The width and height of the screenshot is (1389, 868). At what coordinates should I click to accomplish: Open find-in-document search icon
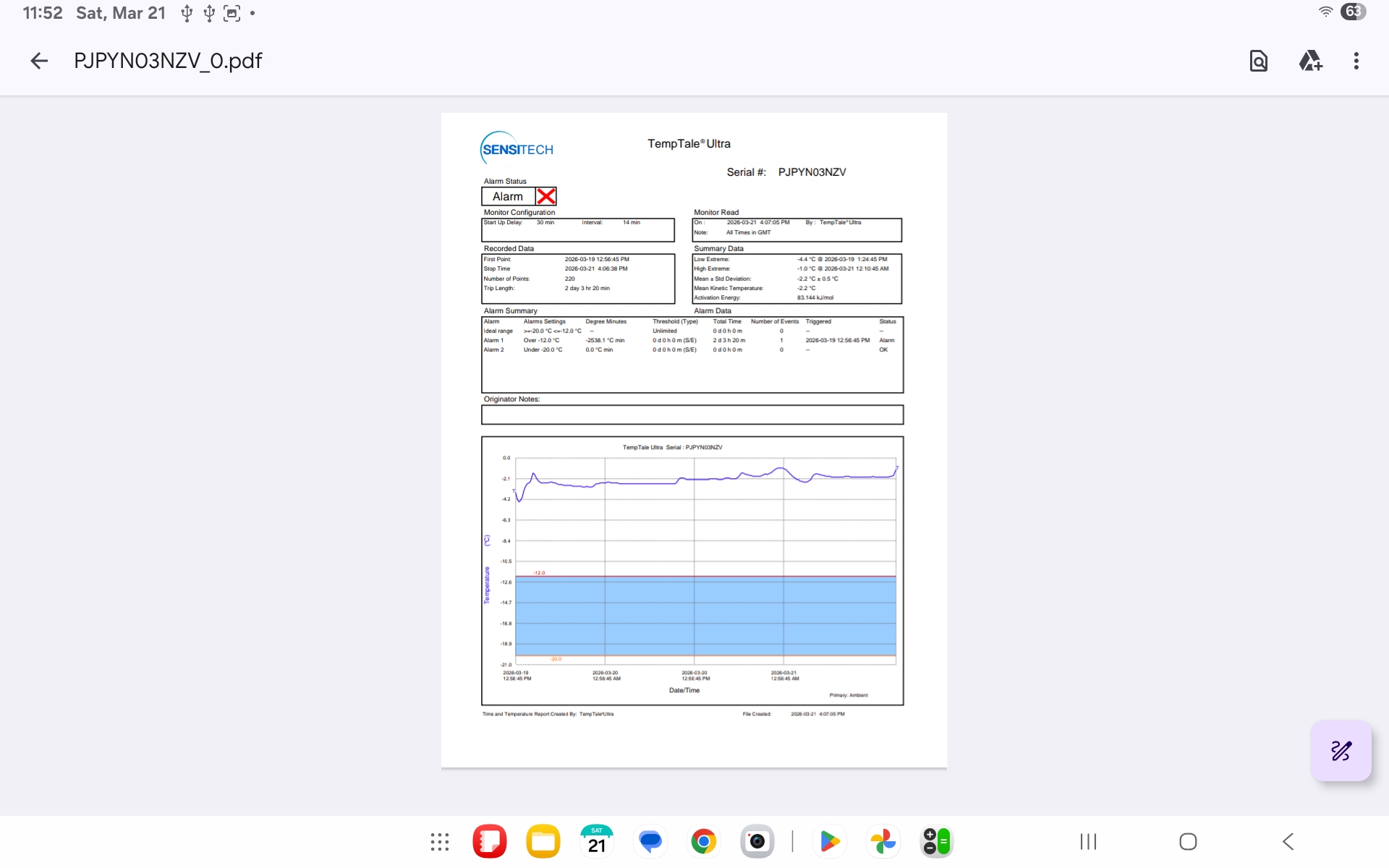point(1258,61)
